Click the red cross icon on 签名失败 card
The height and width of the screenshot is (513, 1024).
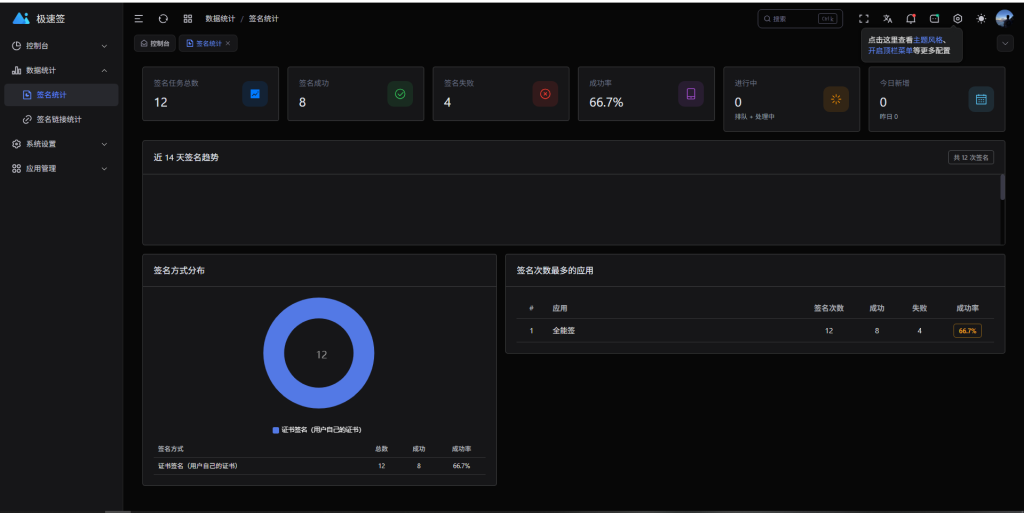pyautogui.click(x=545, y=94)
